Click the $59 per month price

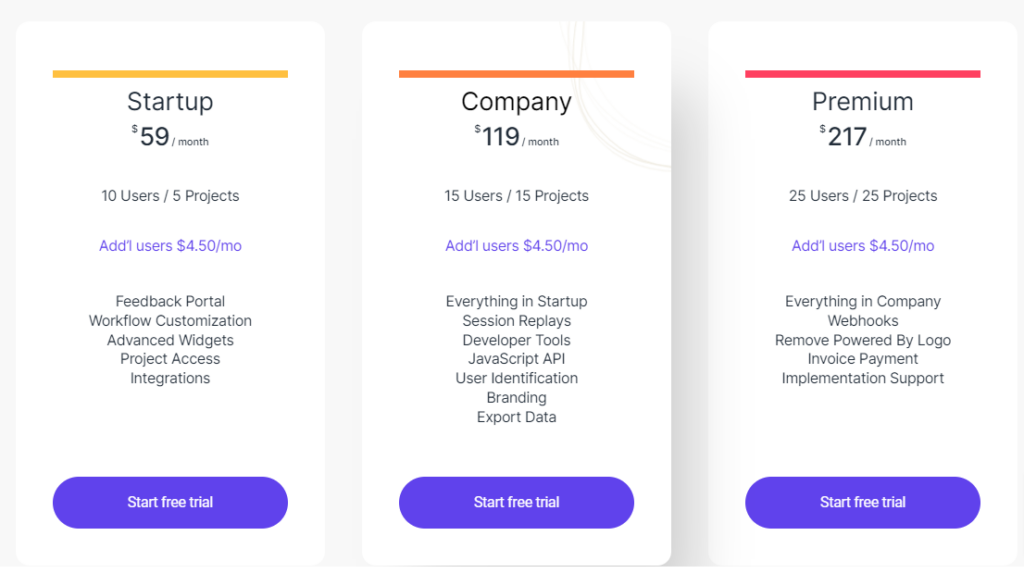coord(170,137)
